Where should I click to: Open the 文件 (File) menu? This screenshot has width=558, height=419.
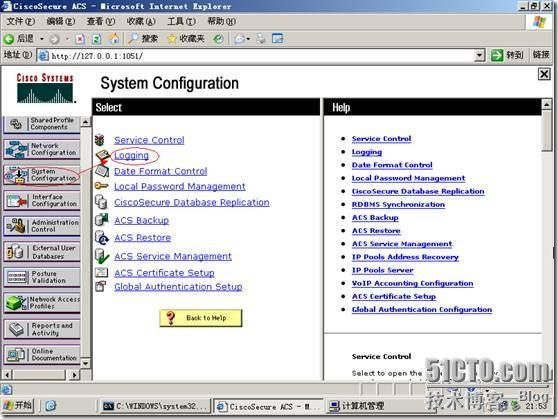point(21,22)
